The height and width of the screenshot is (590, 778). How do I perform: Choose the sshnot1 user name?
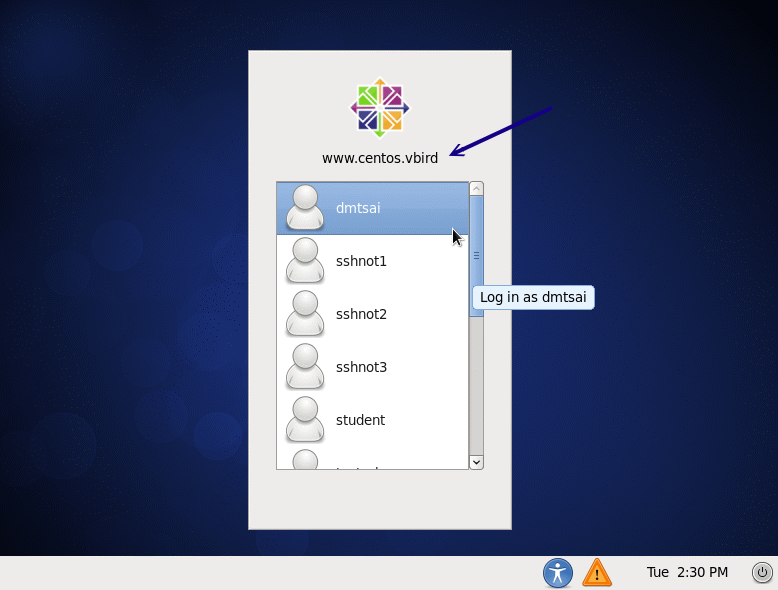pos(361,261)
